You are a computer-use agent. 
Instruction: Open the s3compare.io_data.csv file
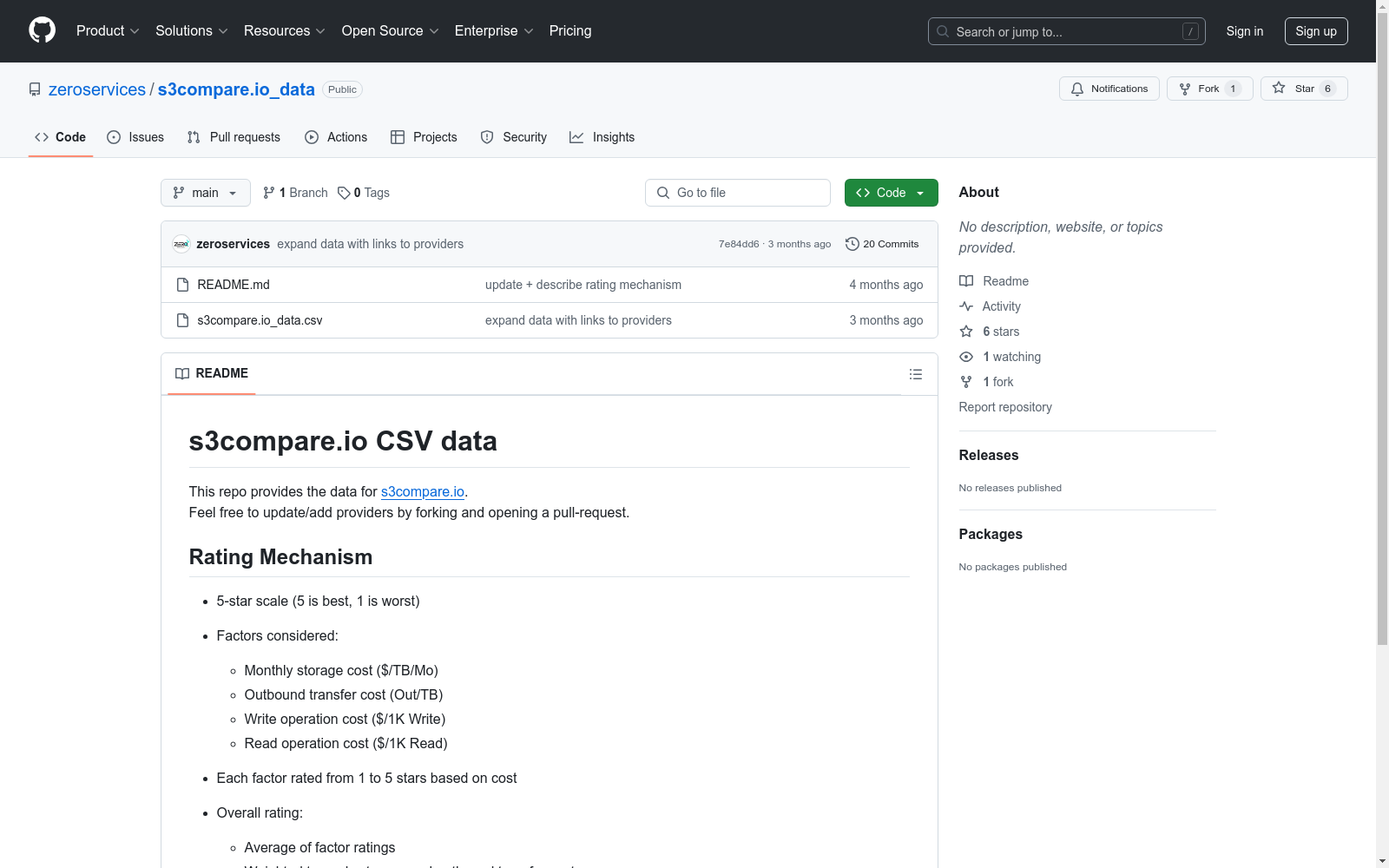coord(260,320)
